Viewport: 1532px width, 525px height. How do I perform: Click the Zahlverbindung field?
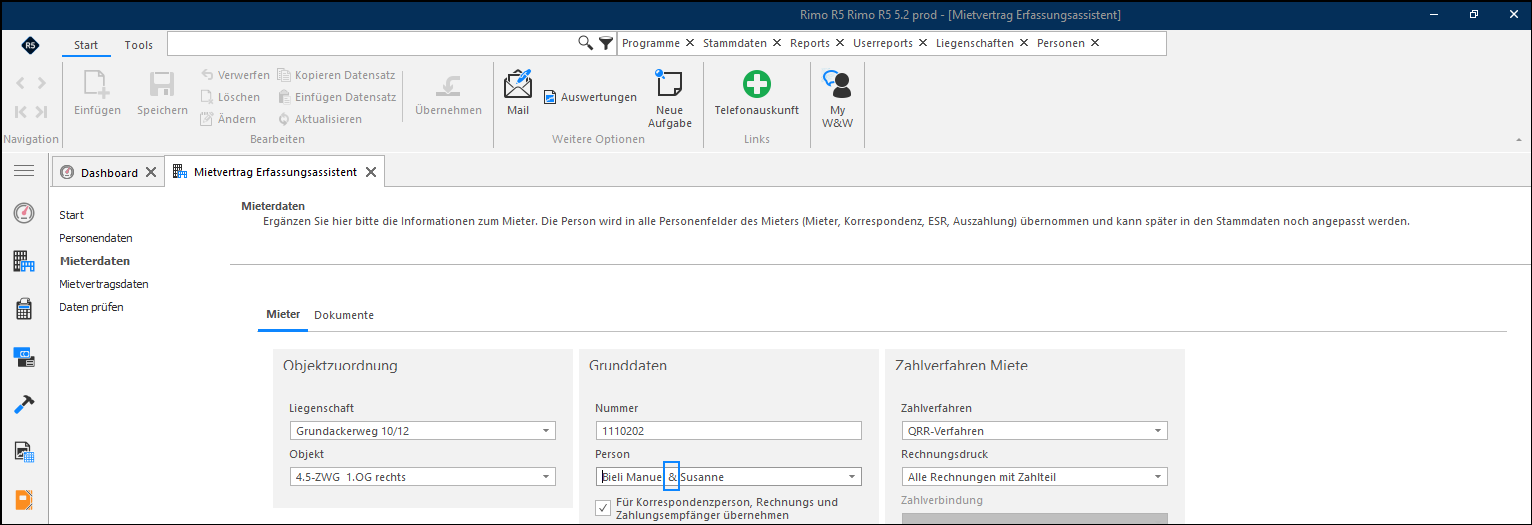(x=1034, y=519)
